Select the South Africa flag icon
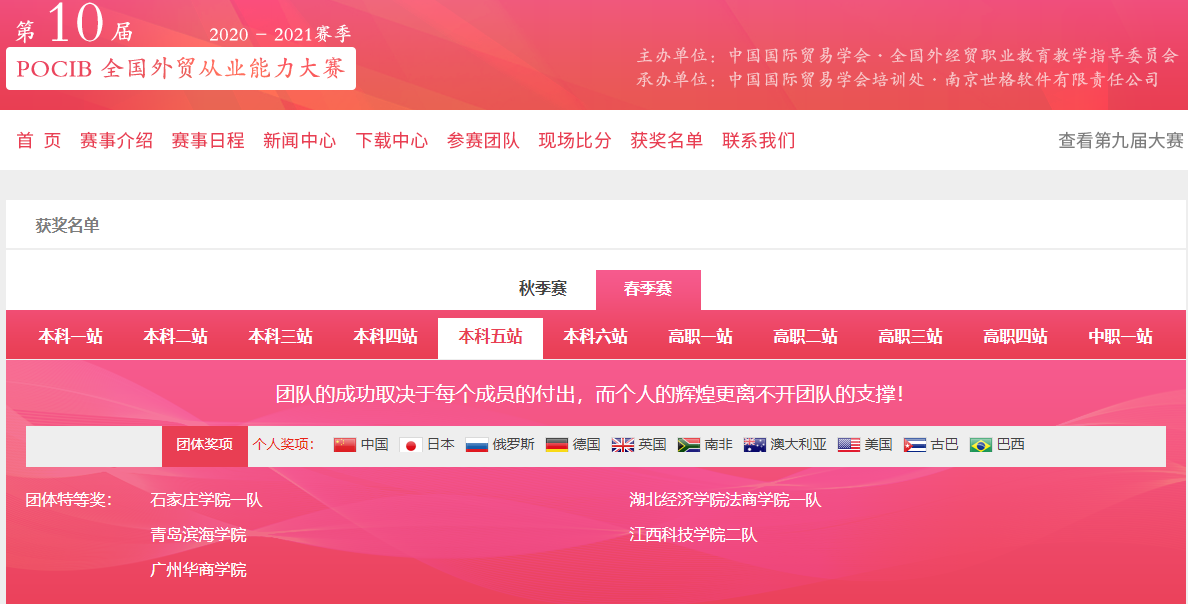1188x604 pixels. coord(688,445)
